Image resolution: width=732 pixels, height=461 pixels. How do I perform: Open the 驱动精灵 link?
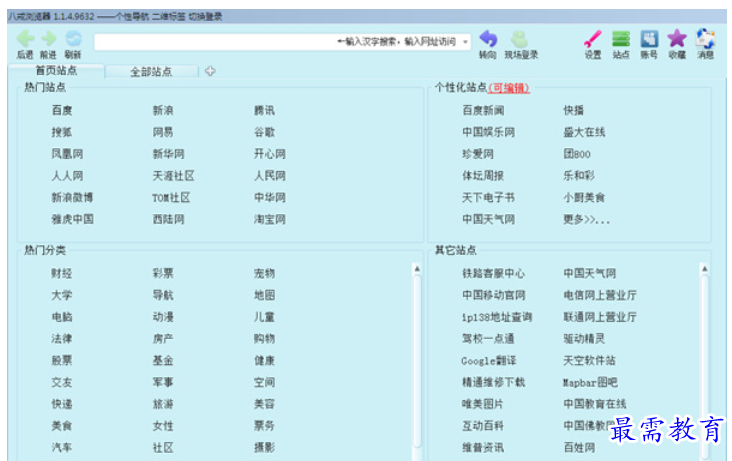[584, 339]
